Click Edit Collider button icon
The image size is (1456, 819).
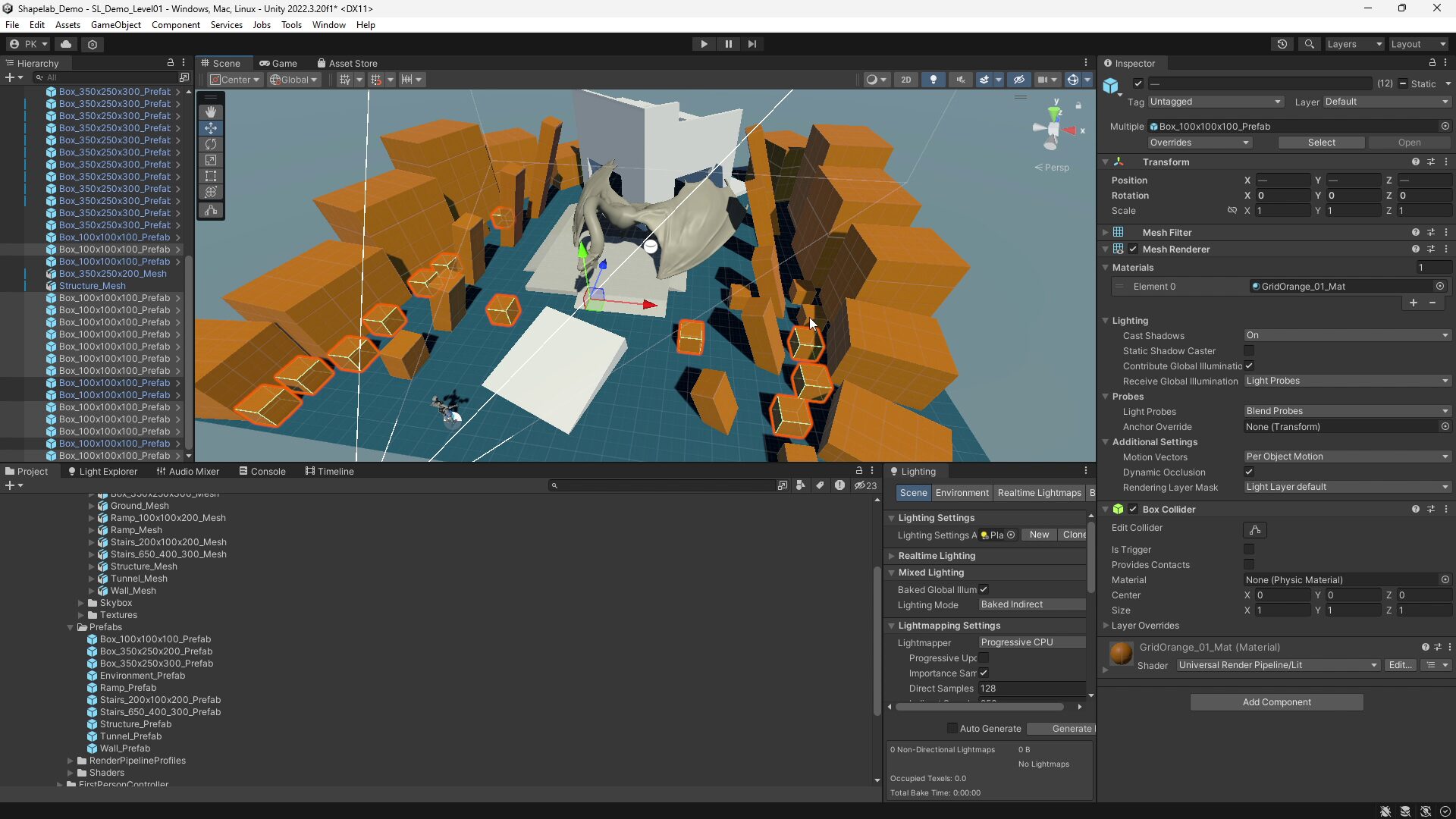pos(1255,530)
